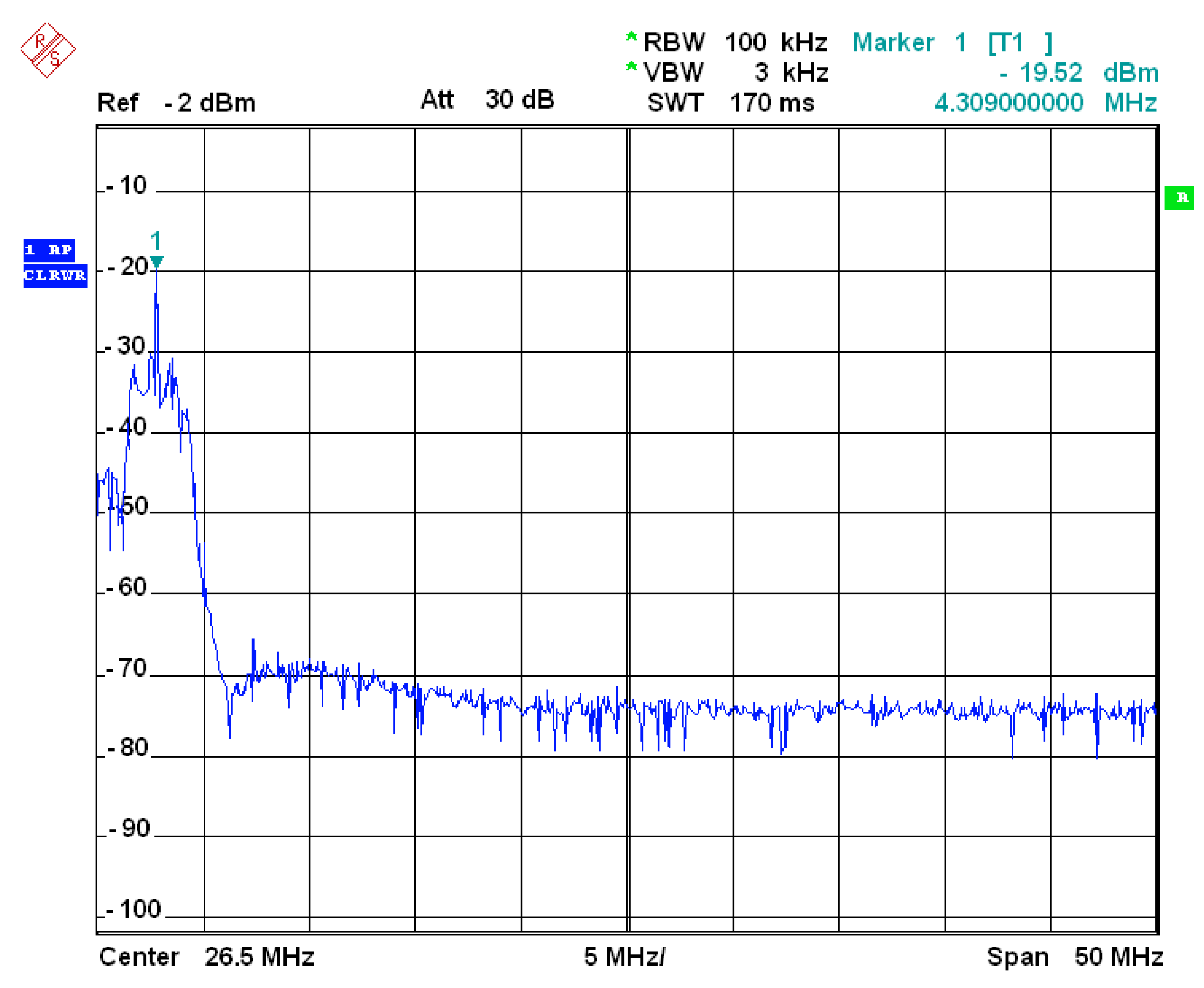This screenshot has height=988, width=1204.
Task: Click the blue 1 AP trace badge
Action: 49,250
